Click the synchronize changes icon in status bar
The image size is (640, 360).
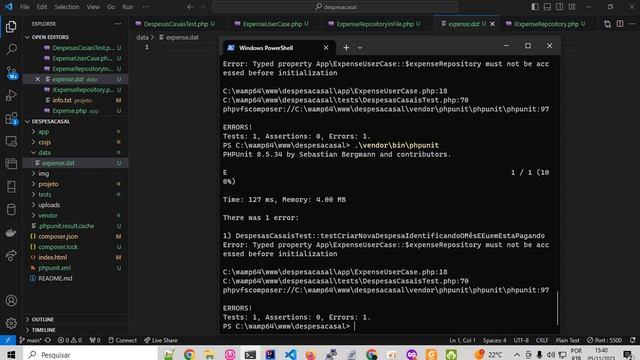48,340
